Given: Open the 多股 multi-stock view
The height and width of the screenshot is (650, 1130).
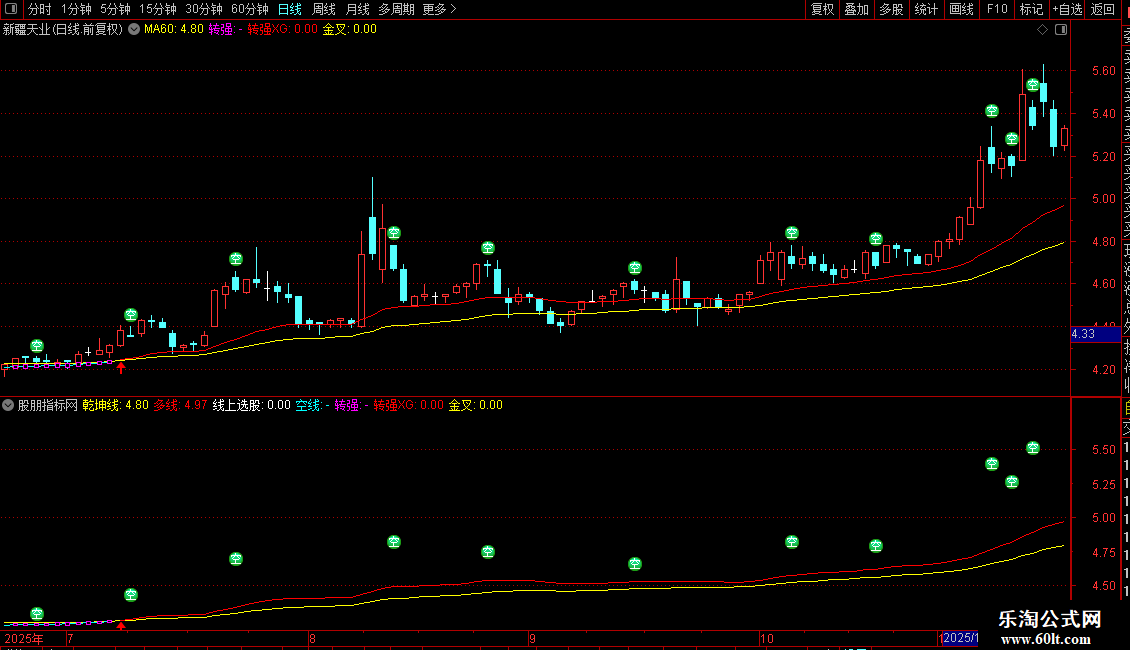Looking at the screenshot, I should click(x=891, y=9).
